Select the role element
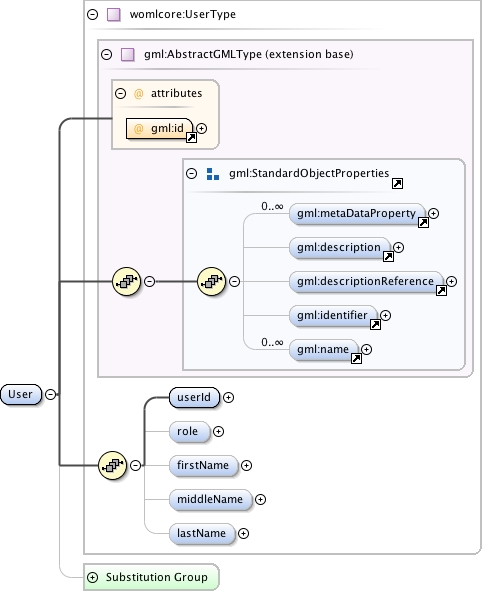This screenshot has width=483, height=594. point(189,431)
